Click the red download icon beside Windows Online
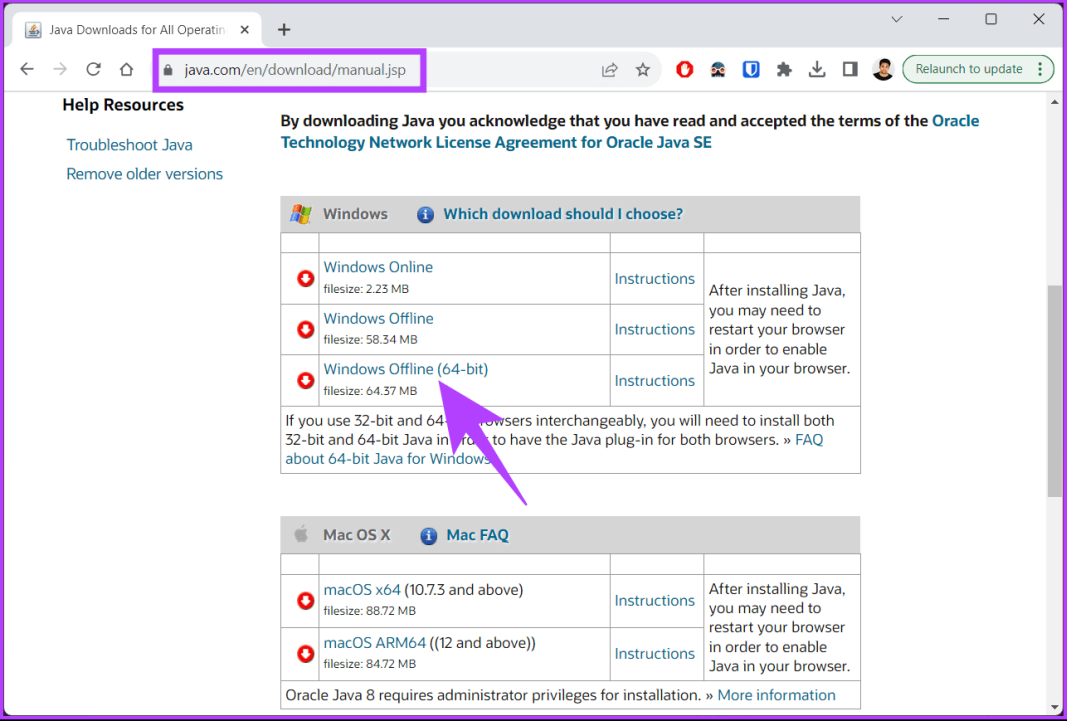1067x721 pixels. [305, 279]
